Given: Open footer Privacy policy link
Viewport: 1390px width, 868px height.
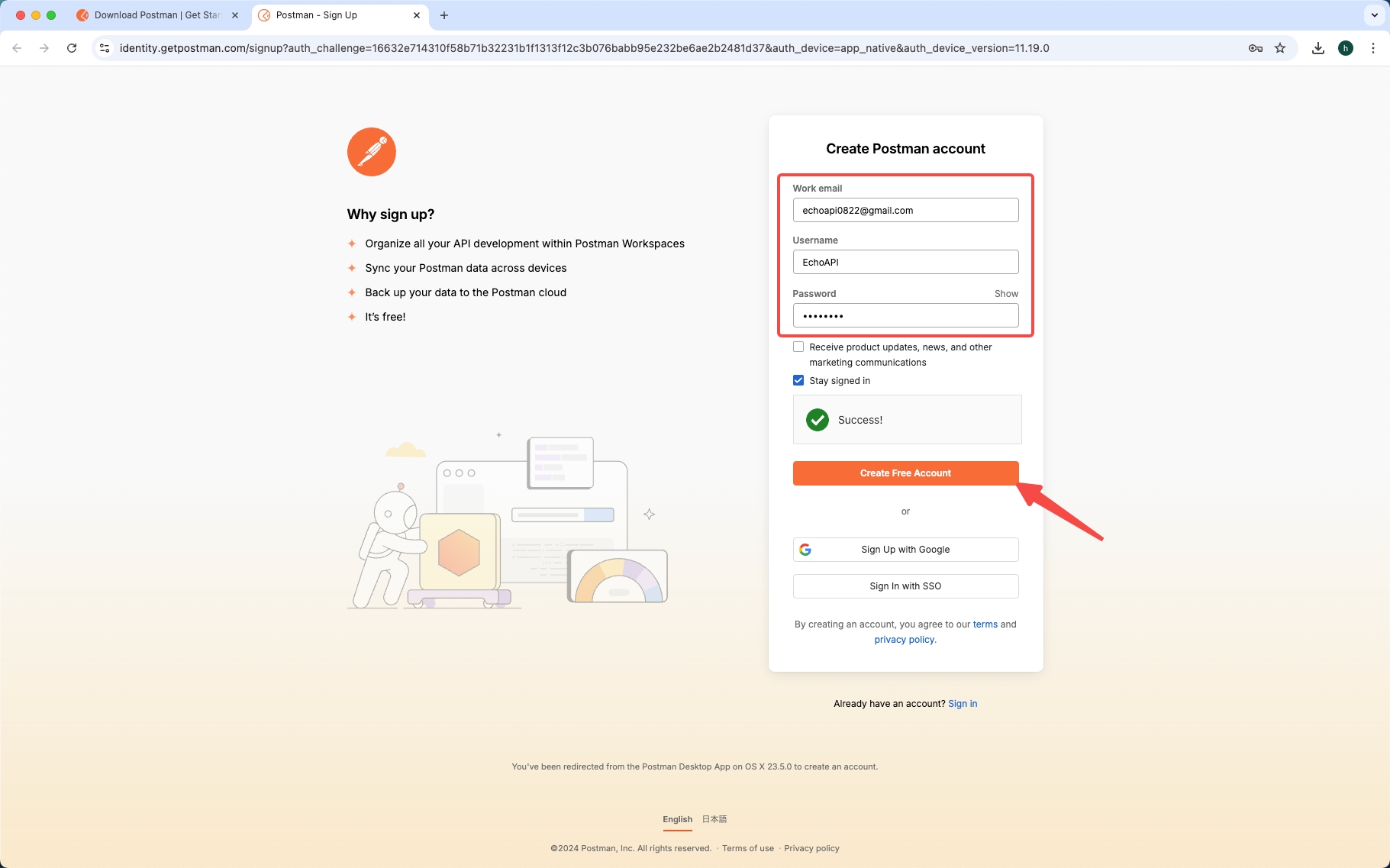Looking at the screenshot, I should click(811, 848).
